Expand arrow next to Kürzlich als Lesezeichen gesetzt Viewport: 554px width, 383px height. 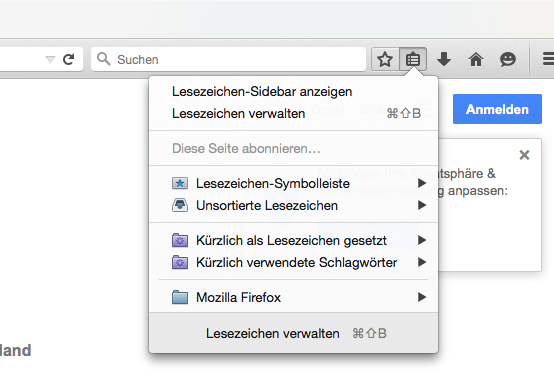pos(422,240)
